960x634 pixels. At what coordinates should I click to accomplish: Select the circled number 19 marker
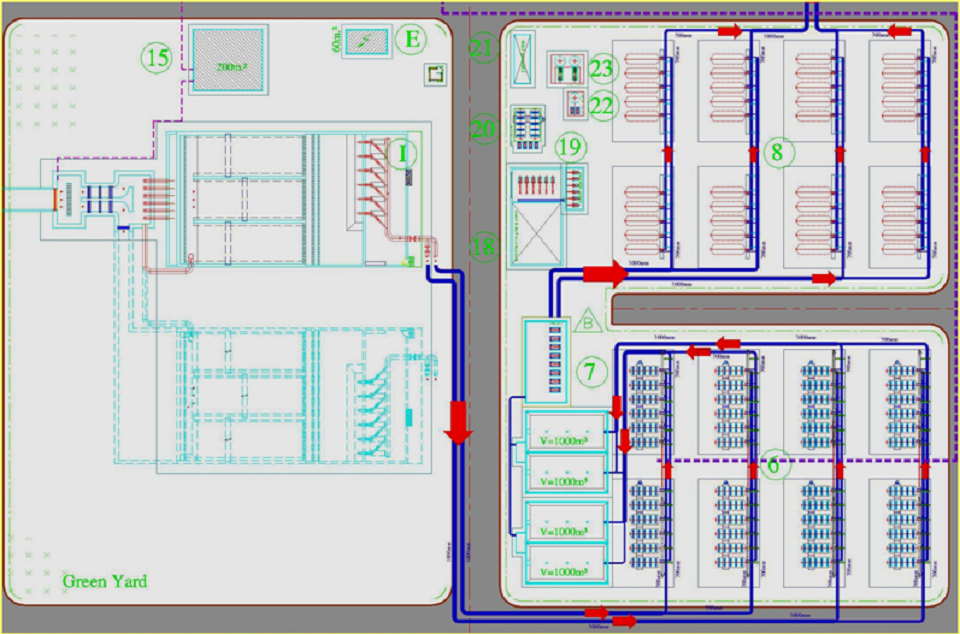point(569,147)
